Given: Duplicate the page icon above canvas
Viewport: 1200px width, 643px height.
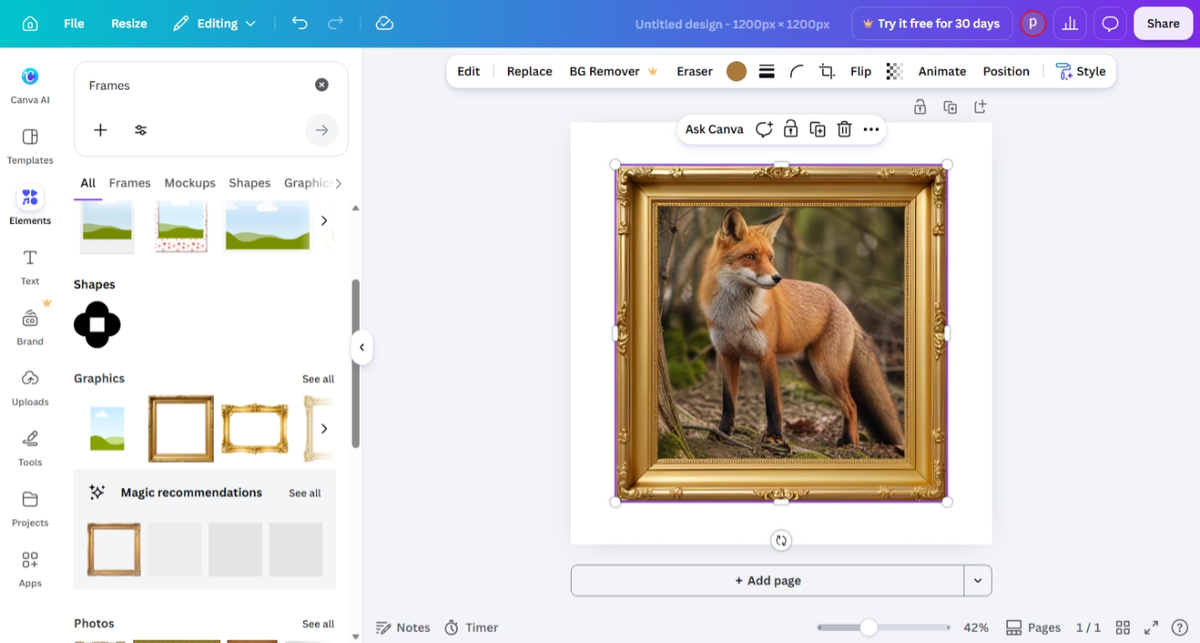Looking at the screenshot, I should coord(950,107).
